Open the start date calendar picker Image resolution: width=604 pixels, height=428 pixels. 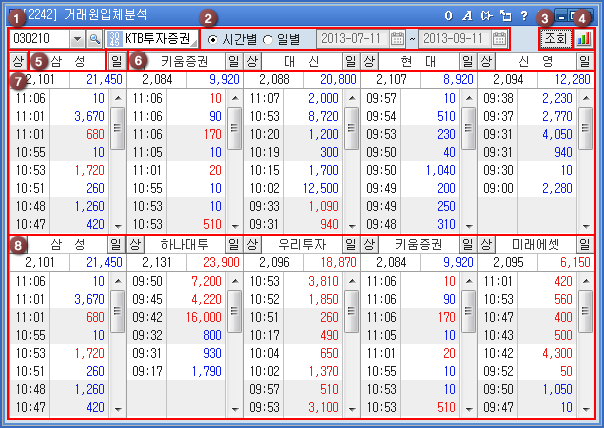pos(397,39)
